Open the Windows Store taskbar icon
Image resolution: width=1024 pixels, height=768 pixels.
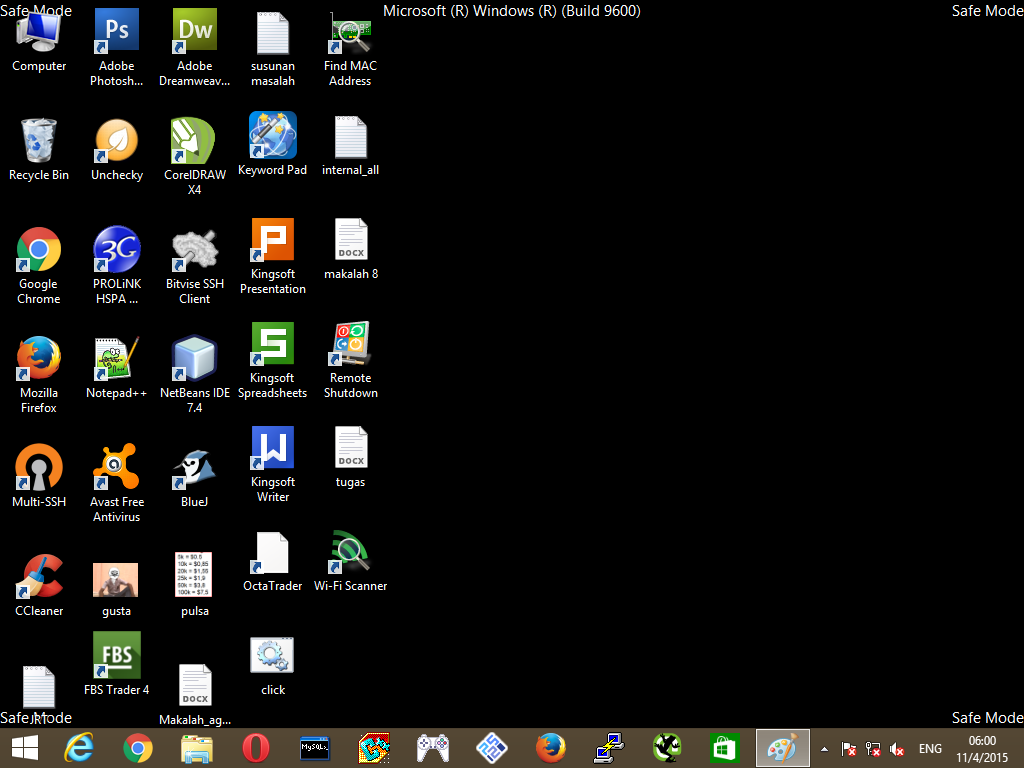(724, 748)
